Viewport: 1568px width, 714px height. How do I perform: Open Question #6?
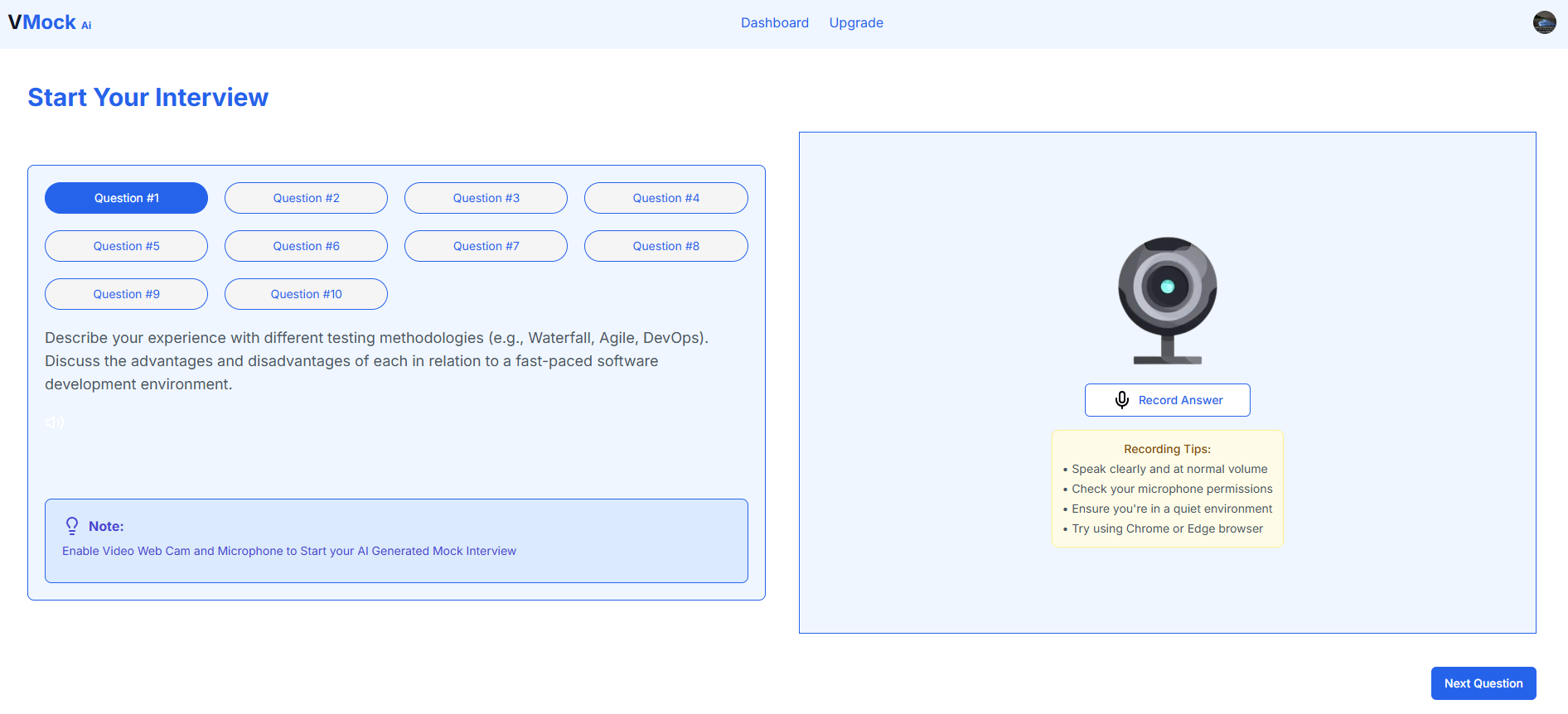(x=306, y=246)
